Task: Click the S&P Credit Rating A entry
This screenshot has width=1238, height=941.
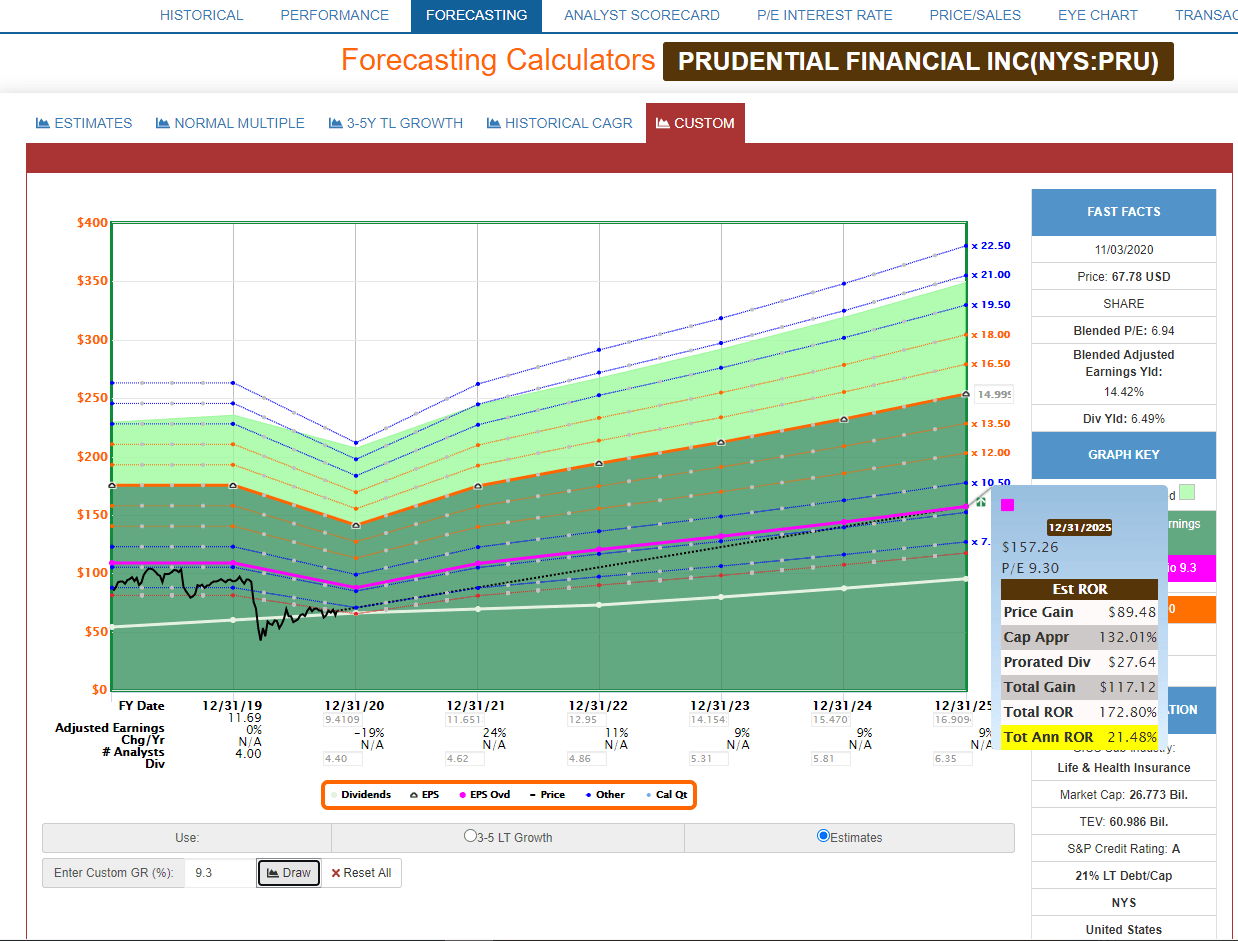Action: (x=1124, y=849)
